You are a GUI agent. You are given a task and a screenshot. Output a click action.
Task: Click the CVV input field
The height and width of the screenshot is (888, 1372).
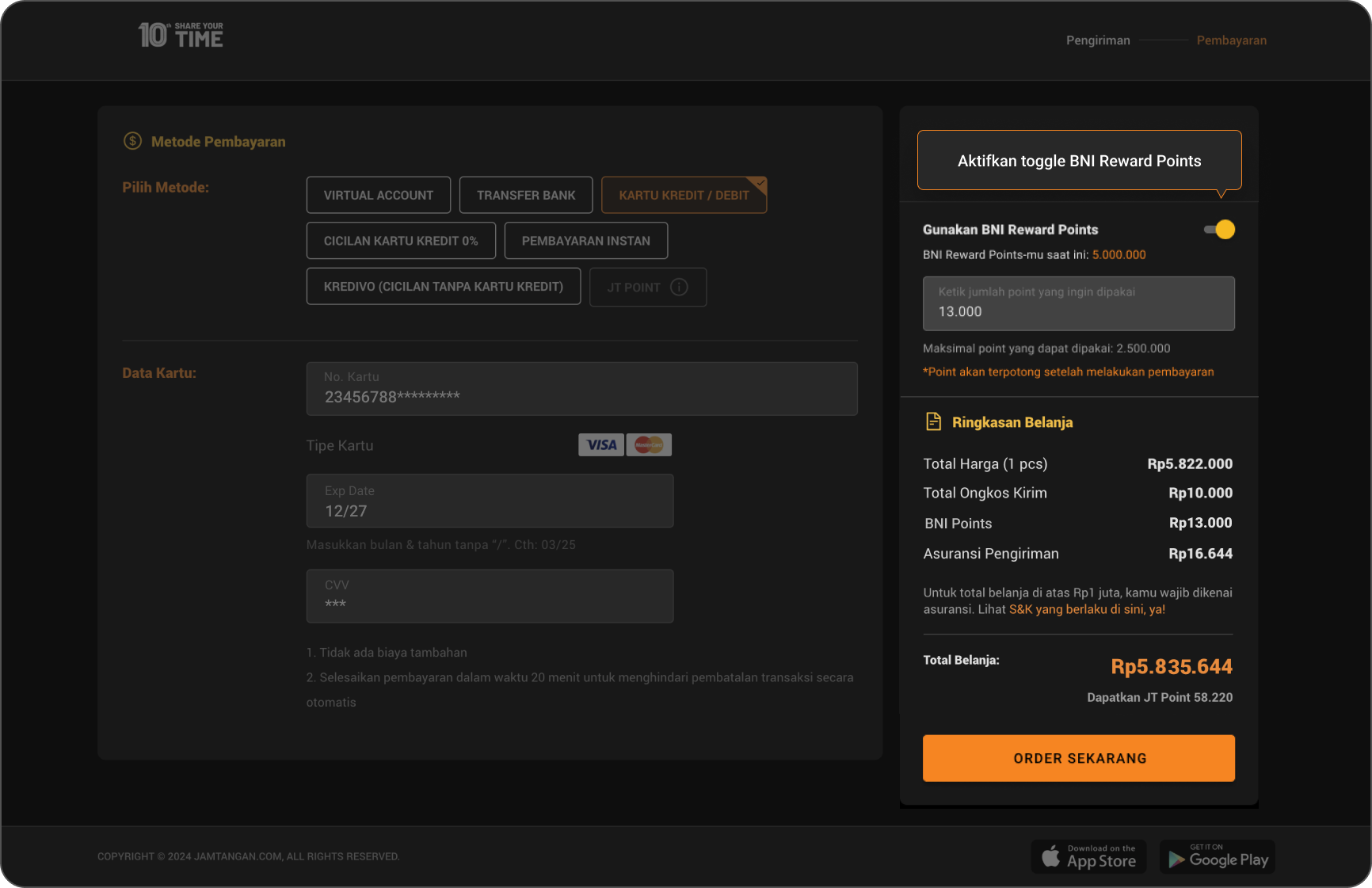pyautogui.click(x=490, y=596)
